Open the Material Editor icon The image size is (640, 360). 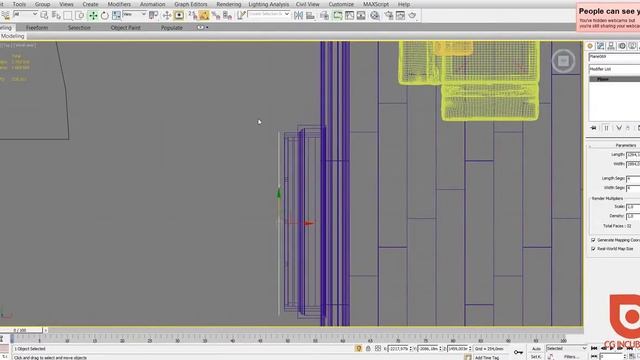374,16
